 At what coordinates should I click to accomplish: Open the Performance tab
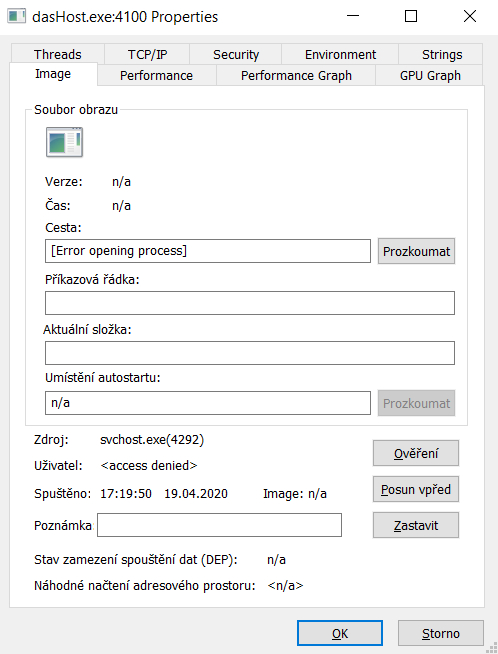coord(156,75)
